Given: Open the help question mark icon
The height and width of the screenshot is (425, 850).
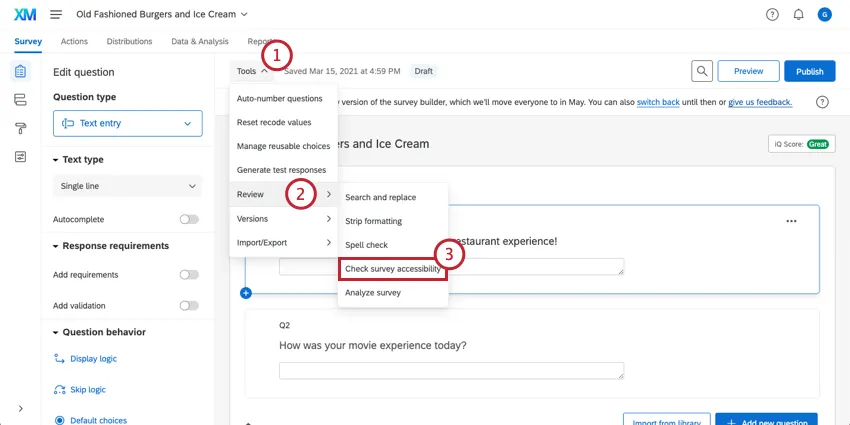Looking at the screenshot, I should (x=772, y=15).
